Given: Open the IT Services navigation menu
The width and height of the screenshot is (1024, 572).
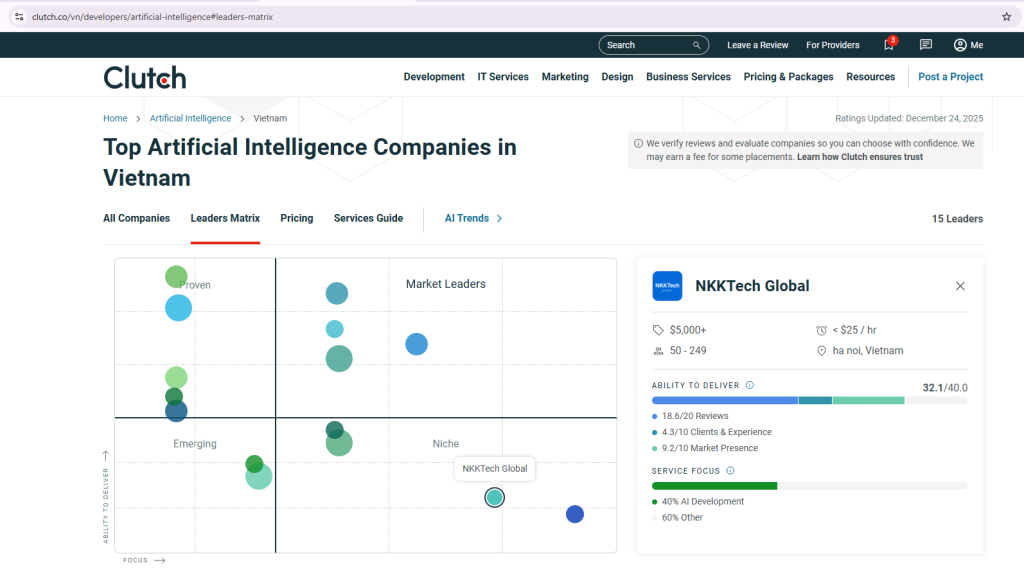Looking at the screenshot, I should (x=503, y=77).
